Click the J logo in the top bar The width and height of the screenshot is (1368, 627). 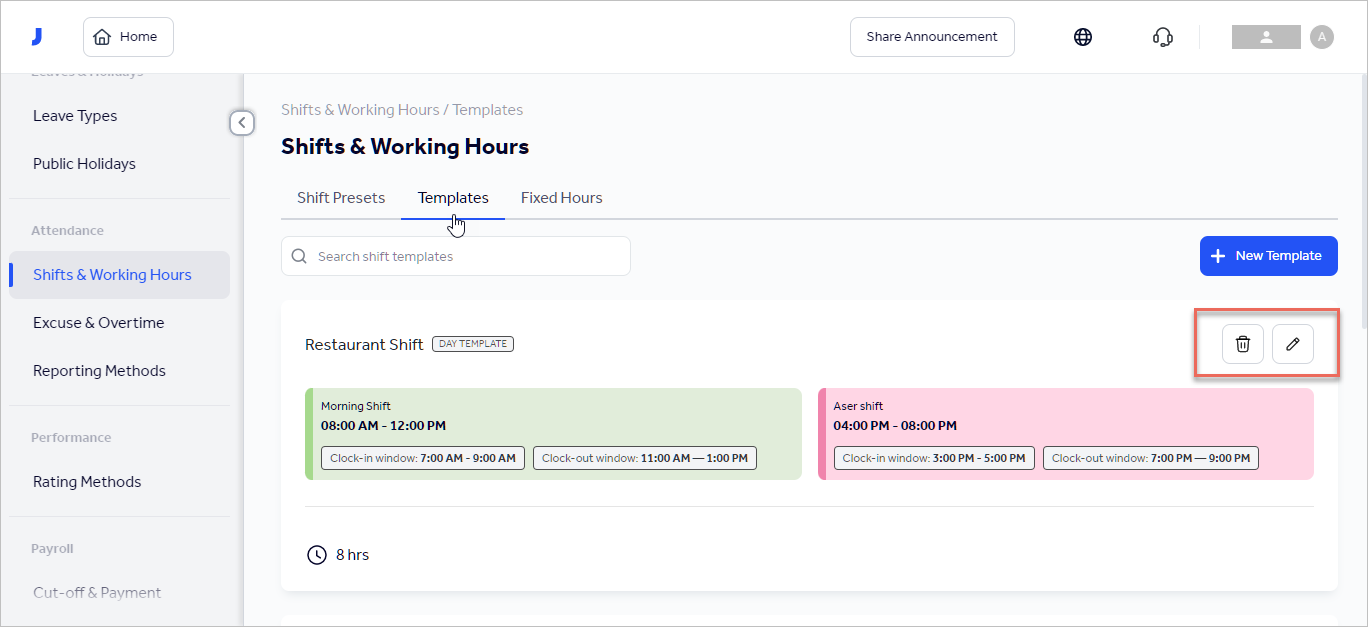point(37,36)
